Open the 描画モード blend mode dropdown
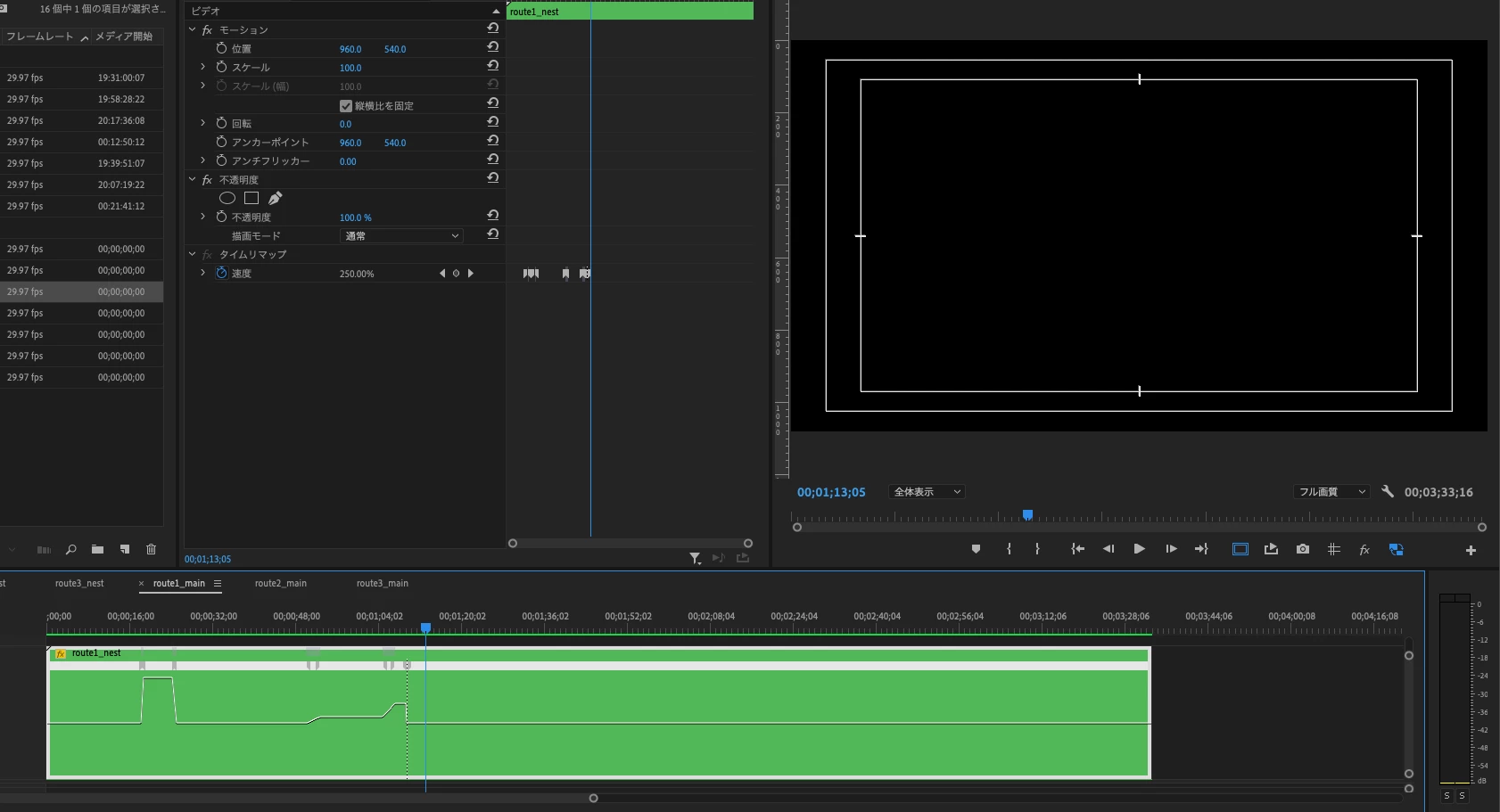The width and height of the screenshot is (1500, 812). (x=401, y=235)
